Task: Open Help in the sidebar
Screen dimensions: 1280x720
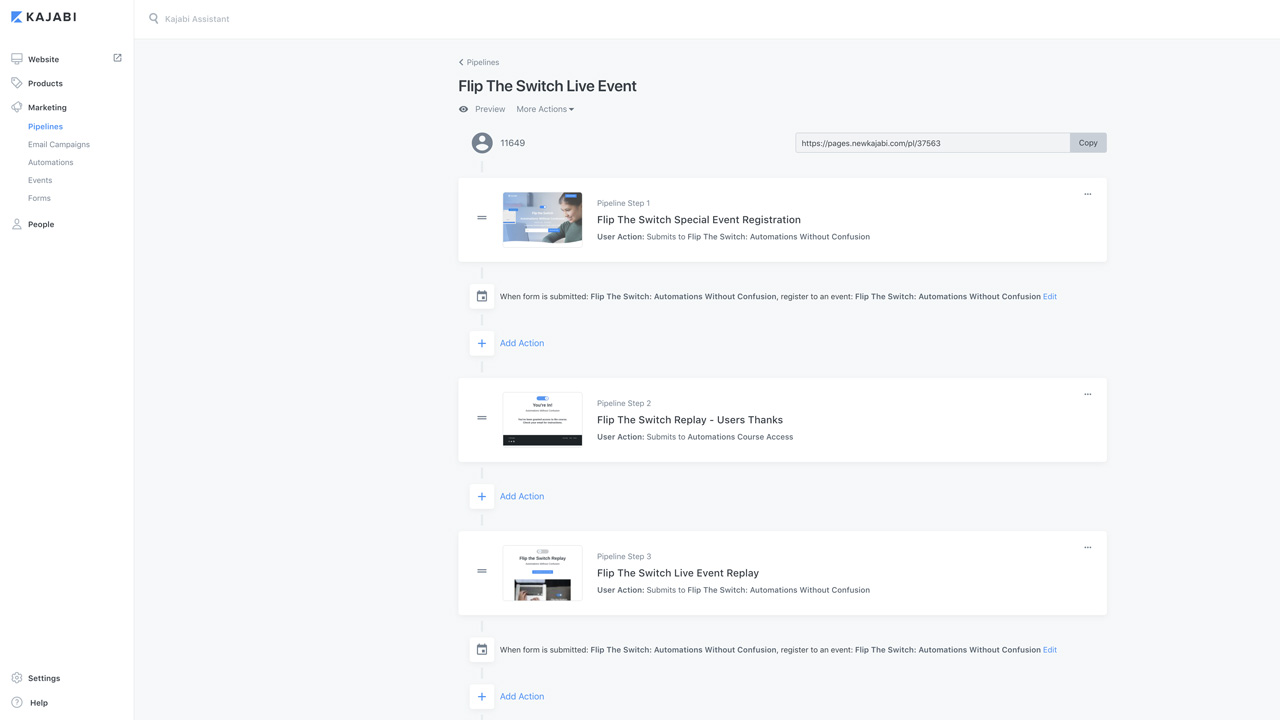Action: tap(39, 703)
